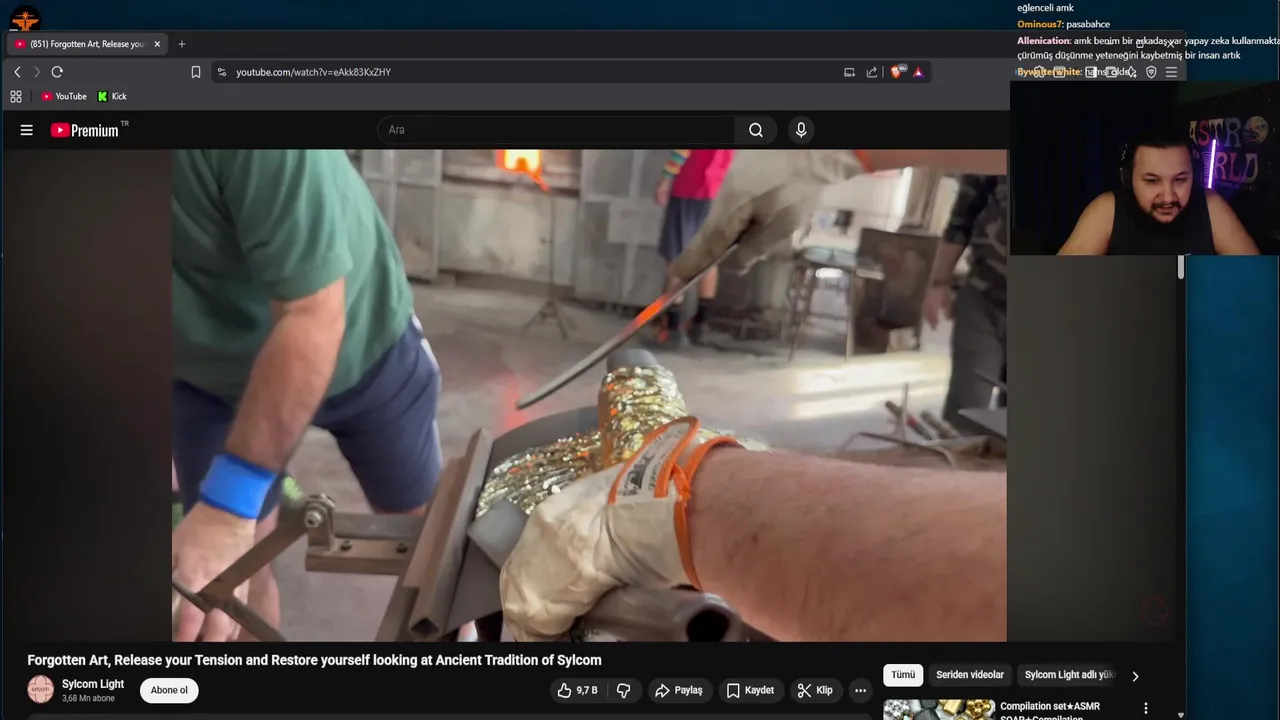Open a new browser tab

pos(181,44)
